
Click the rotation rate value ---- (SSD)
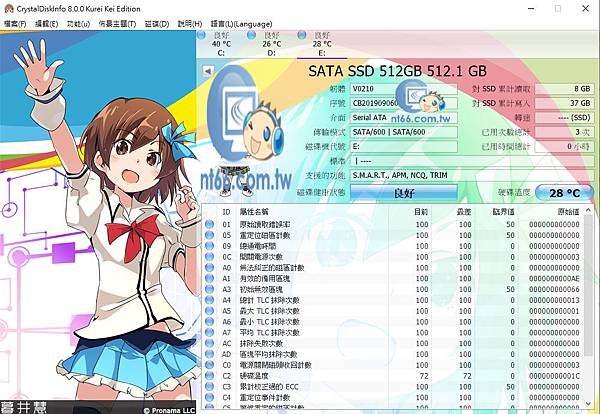tap(564, 117)
